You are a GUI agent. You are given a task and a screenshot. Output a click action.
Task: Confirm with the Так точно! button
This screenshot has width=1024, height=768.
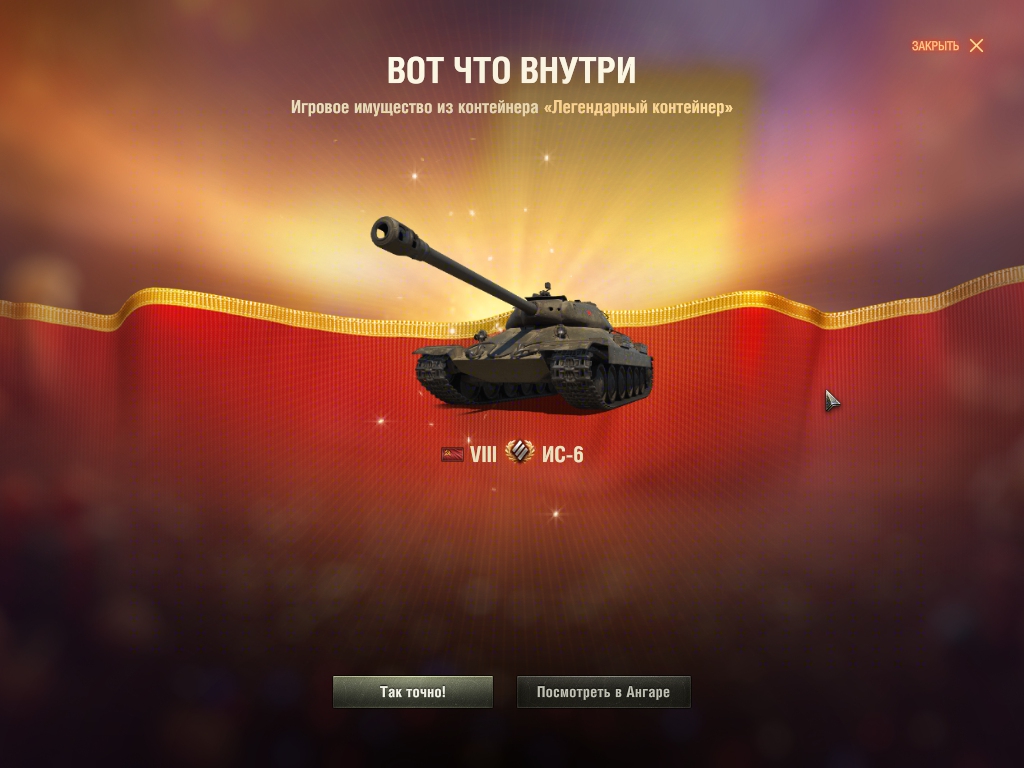point(413,692)
